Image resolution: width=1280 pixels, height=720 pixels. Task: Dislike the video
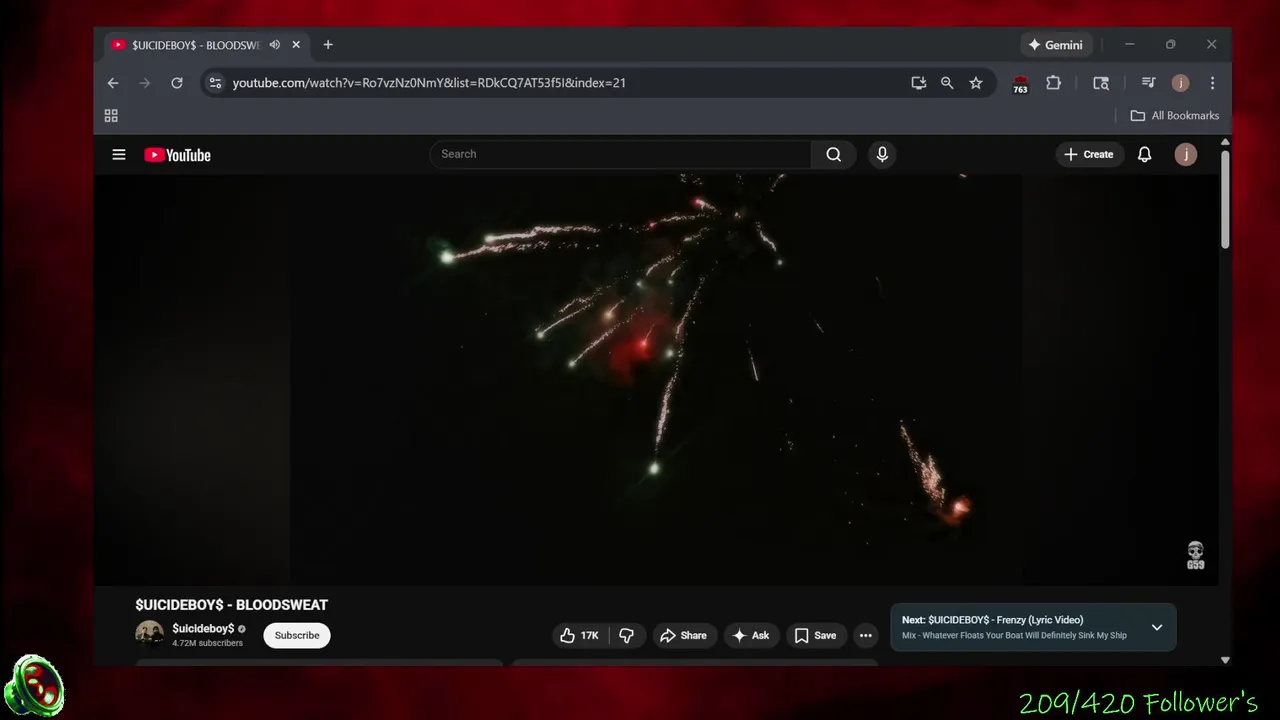(x=626, y=635)
